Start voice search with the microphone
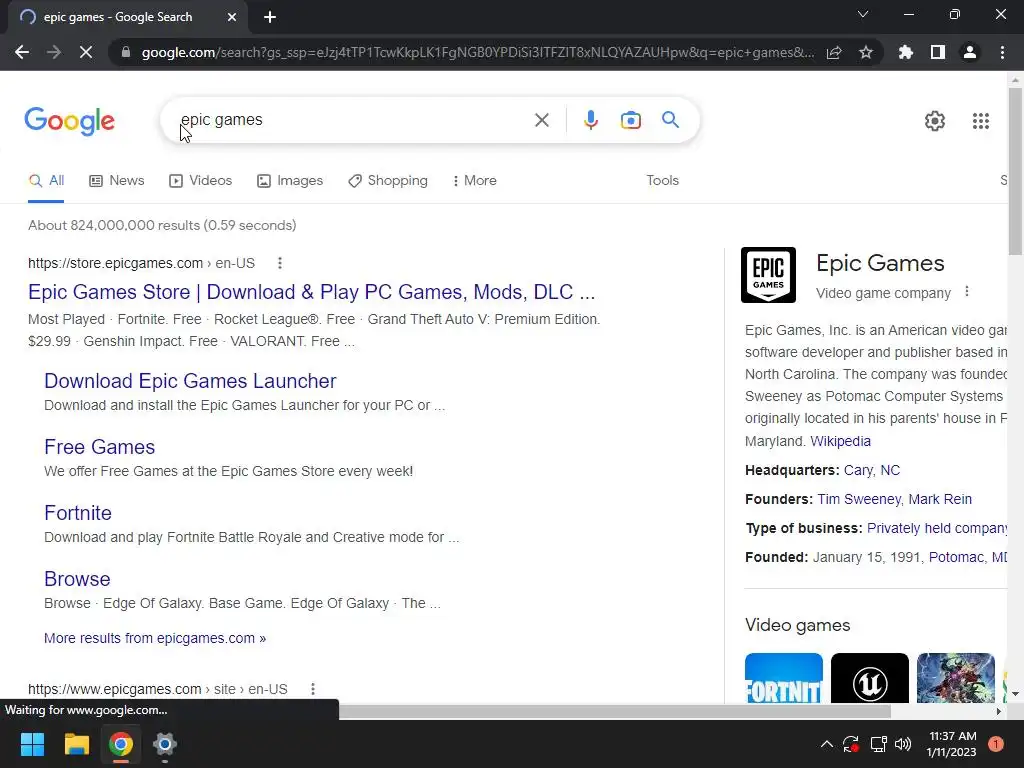The height and width of the screenshot is (768, 1024). tap(590, 120)
